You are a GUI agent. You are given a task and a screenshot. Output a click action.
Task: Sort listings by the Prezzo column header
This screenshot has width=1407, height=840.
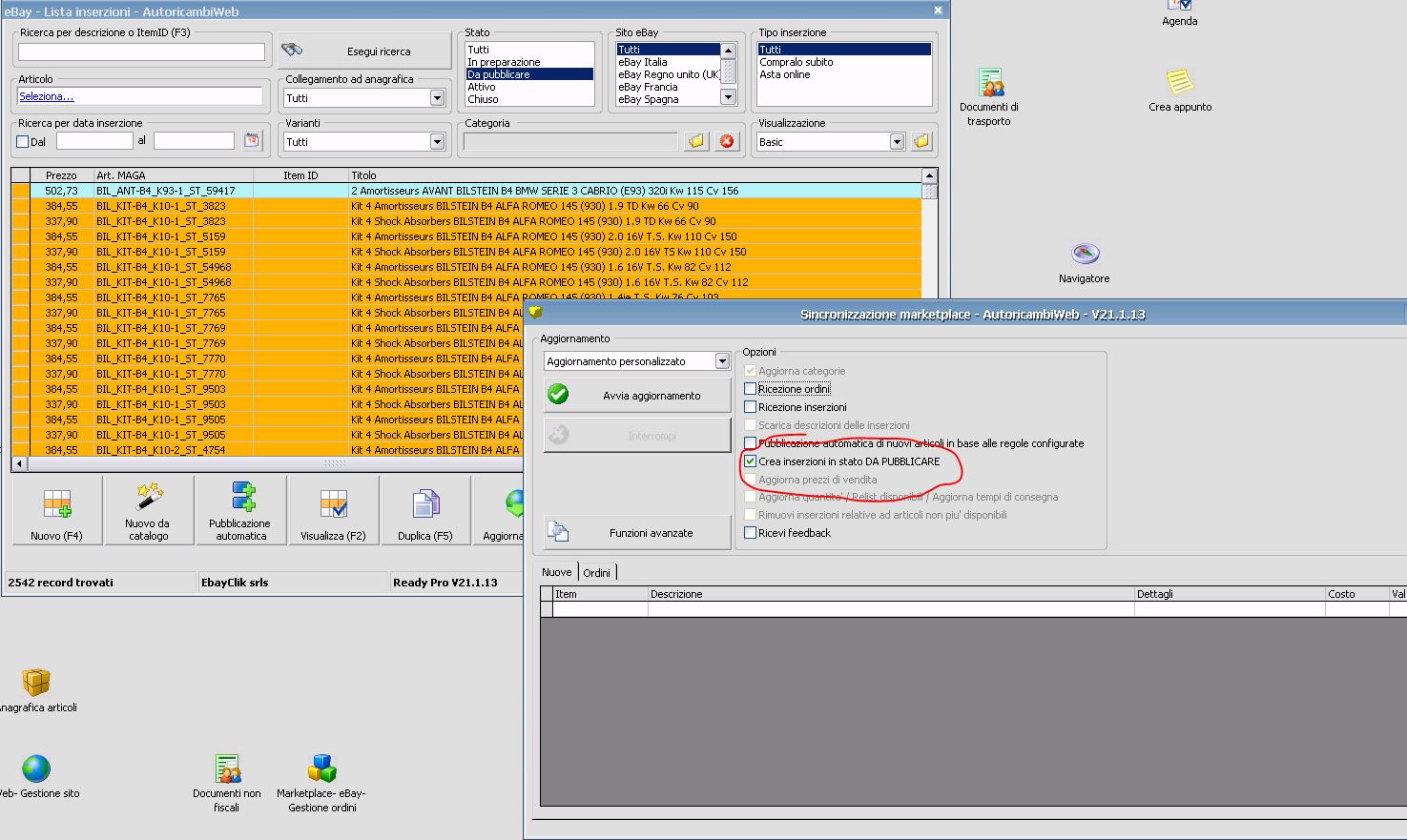[61, 175]
